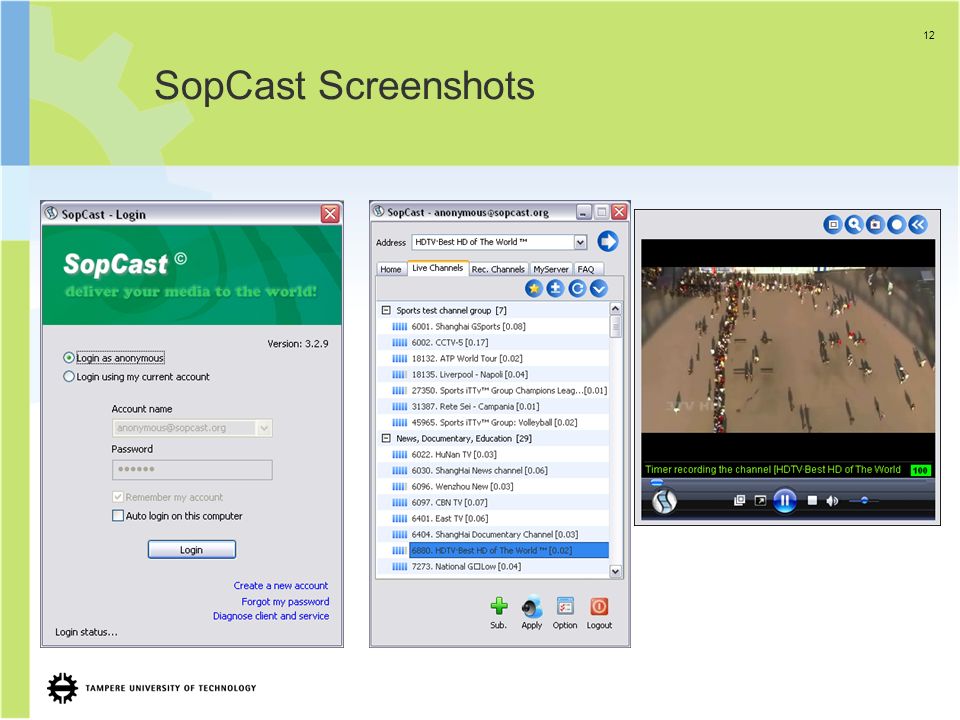Click the pop-out arrow icon in player controls

click(760, 501)
